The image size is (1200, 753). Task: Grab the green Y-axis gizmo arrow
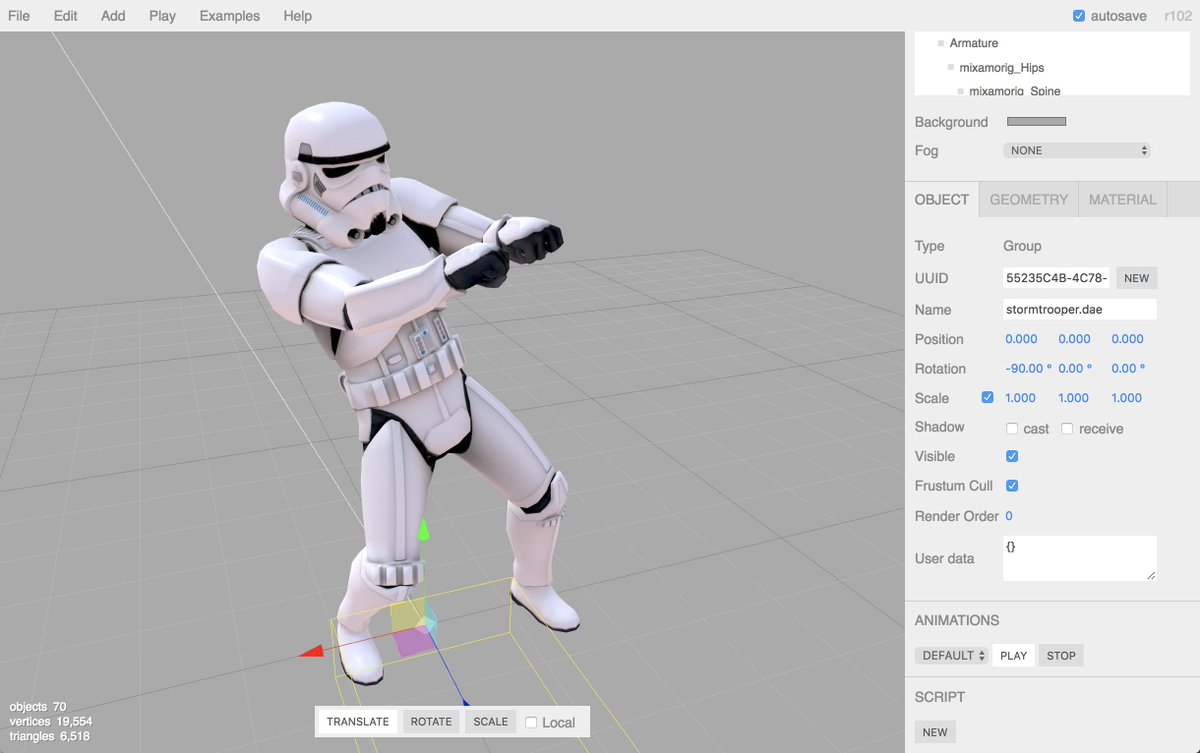tap(423, 530)
